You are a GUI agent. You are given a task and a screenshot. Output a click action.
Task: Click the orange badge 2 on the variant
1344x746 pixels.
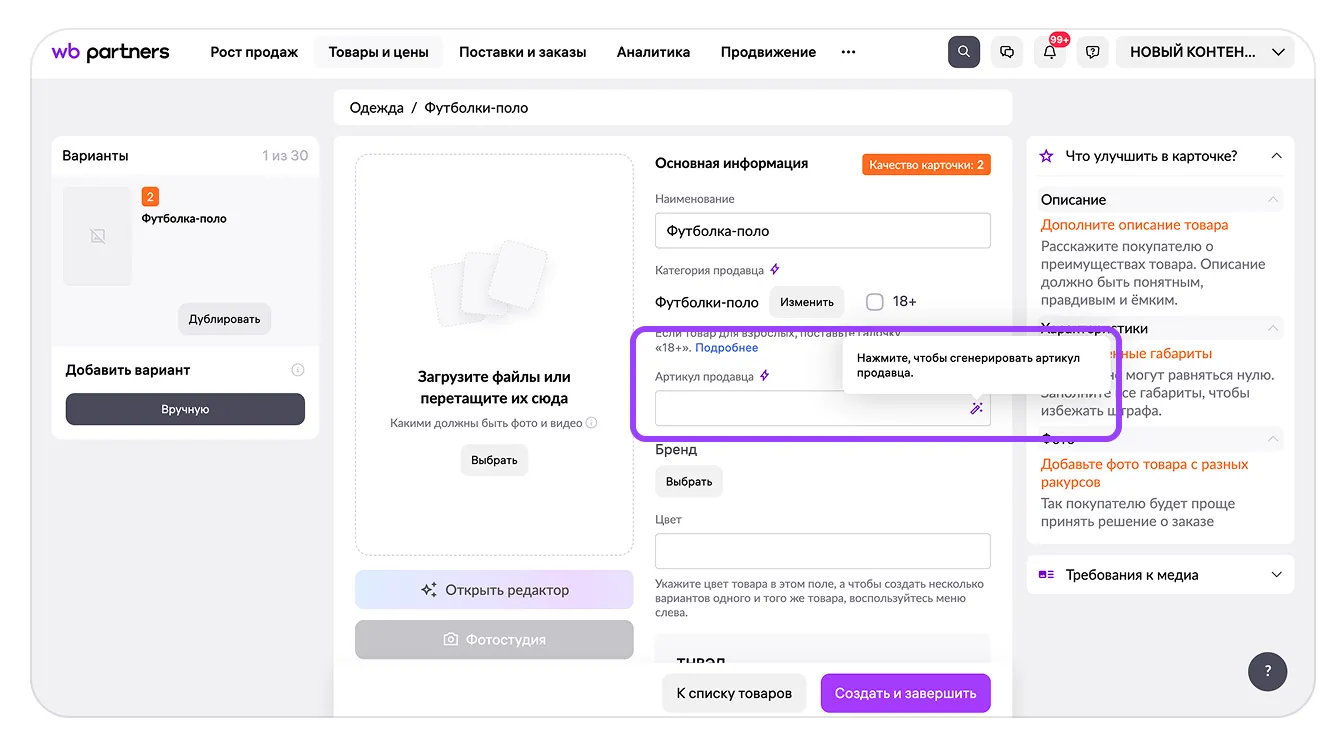[150, 197]
